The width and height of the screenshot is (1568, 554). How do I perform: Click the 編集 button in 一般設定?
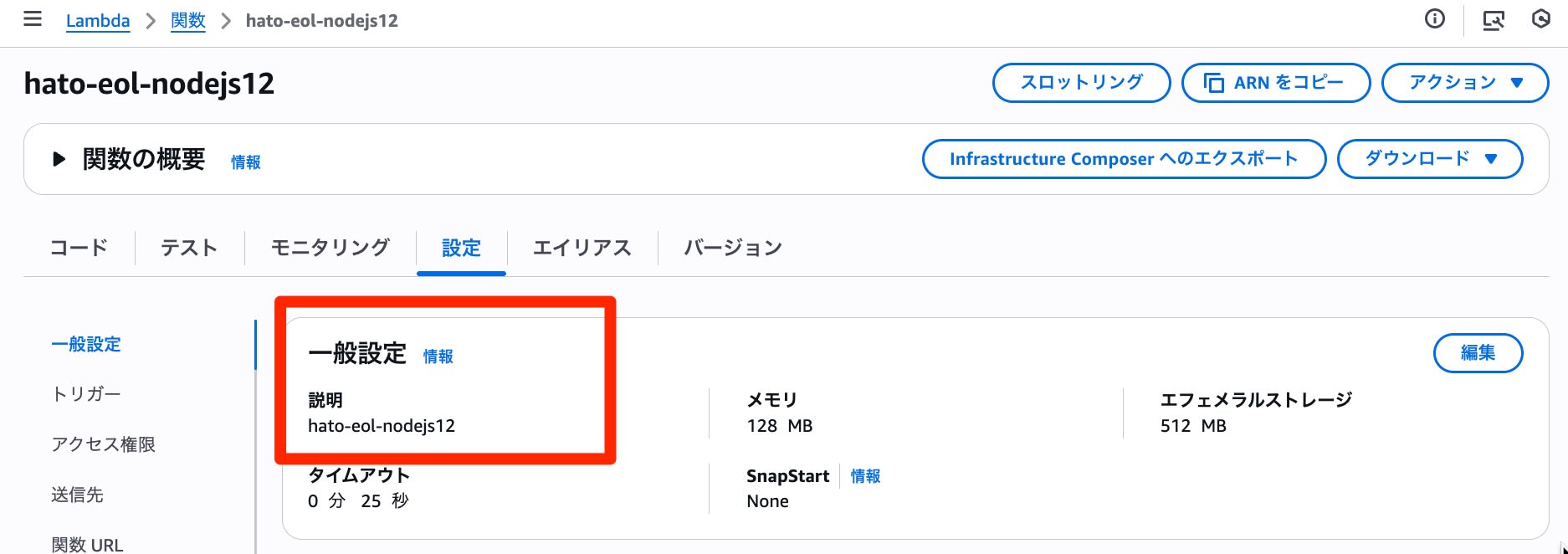(1478, 353)
